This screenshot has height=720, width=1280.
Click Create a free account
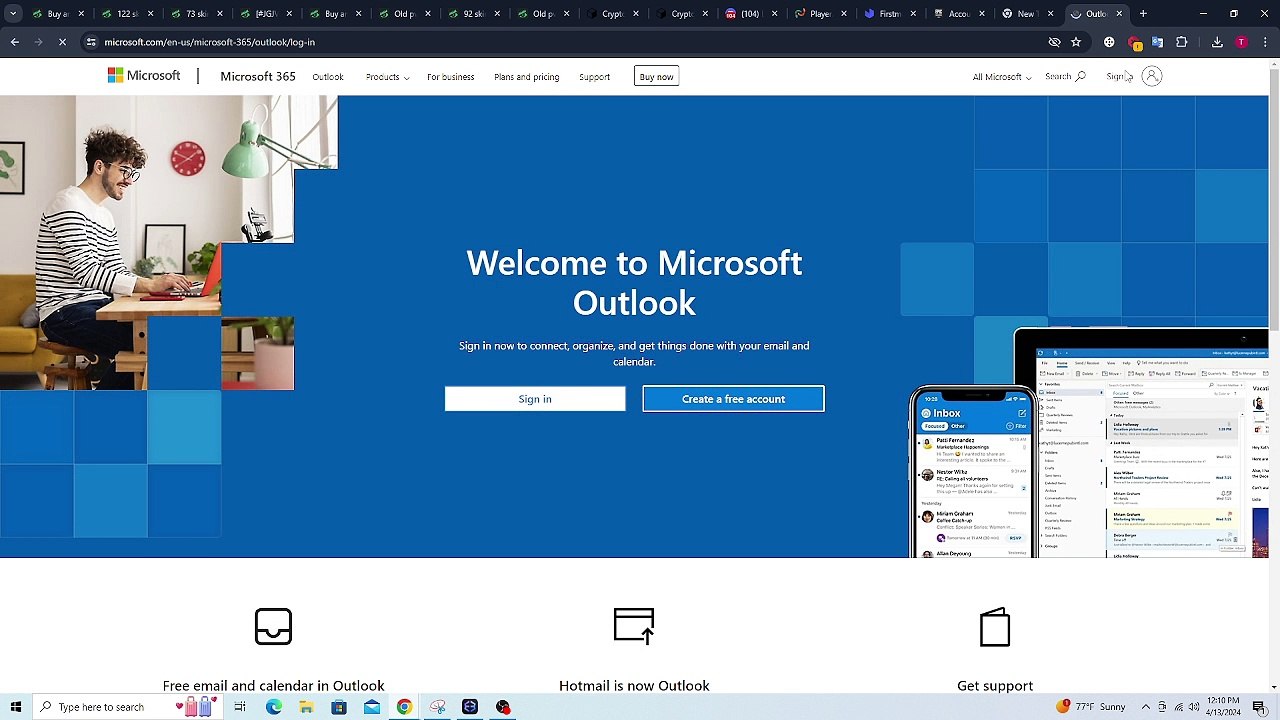click(x=733, y=399)
